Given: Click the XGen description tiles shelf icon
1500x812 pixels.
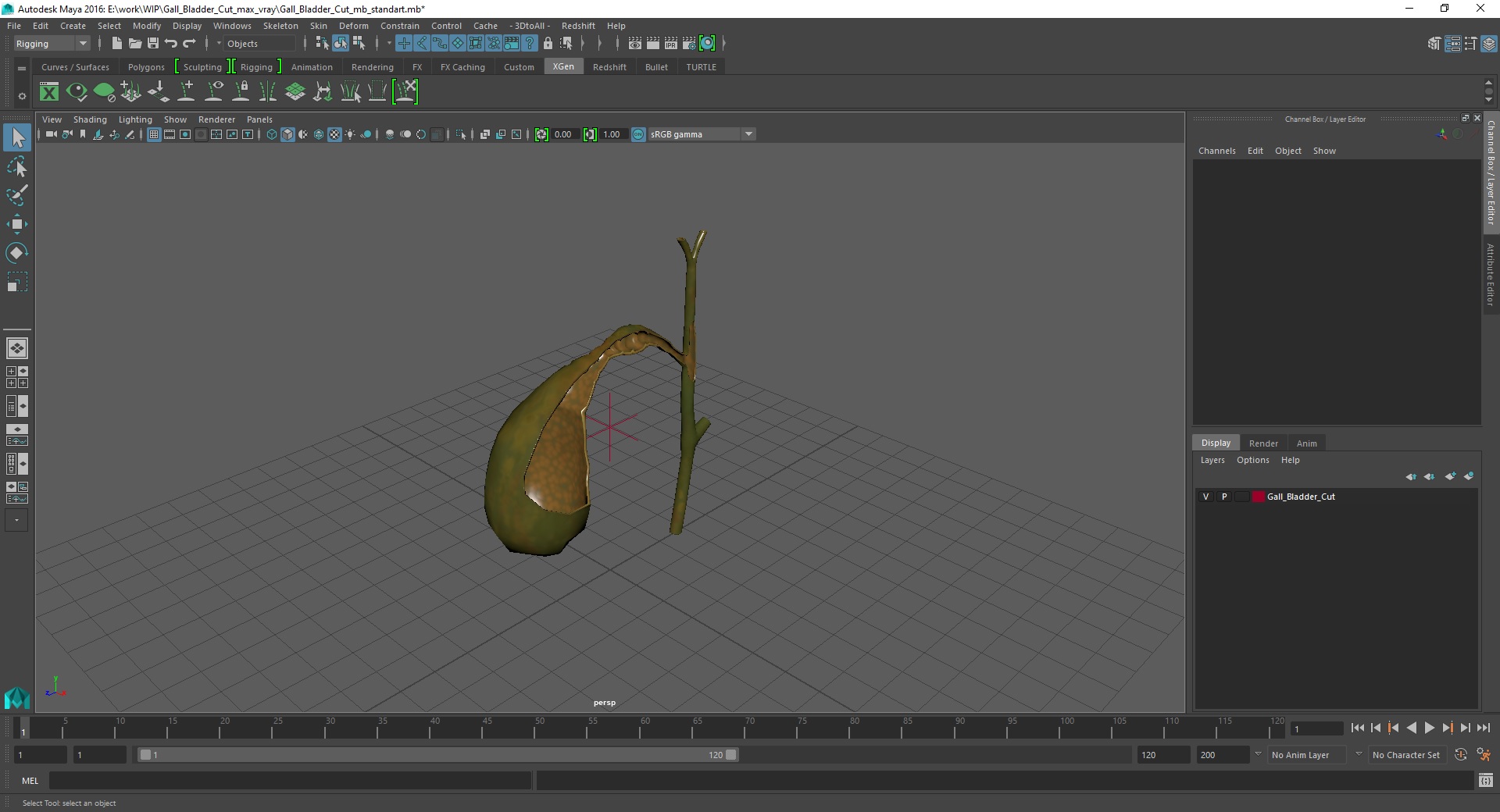Looking at the screenshot, I should click(x=295, y=92).
